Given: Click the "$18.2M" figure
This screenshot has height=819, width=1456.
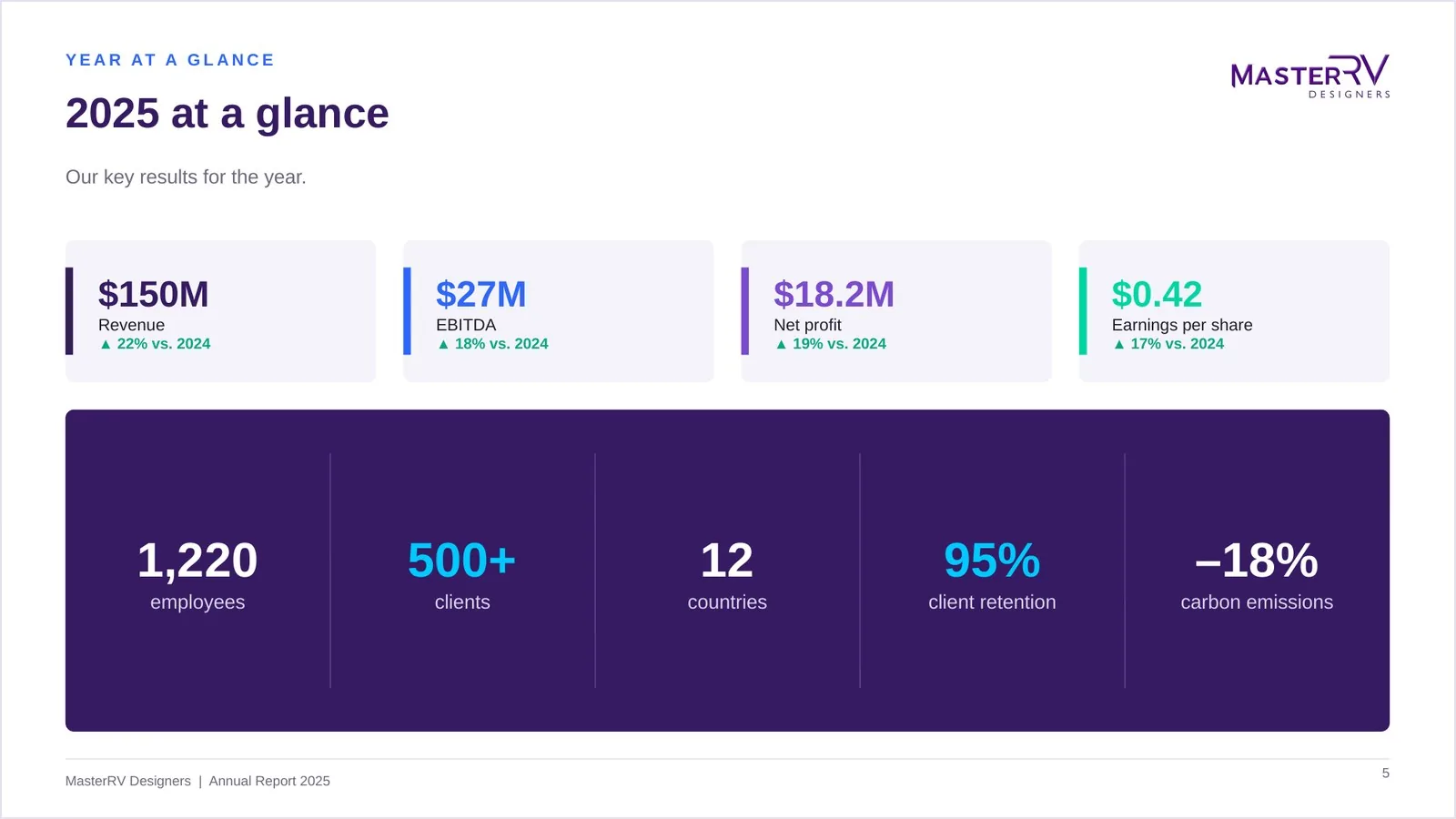Looking at the screenshot, I should pyautogui.click(x=834, y=294).
